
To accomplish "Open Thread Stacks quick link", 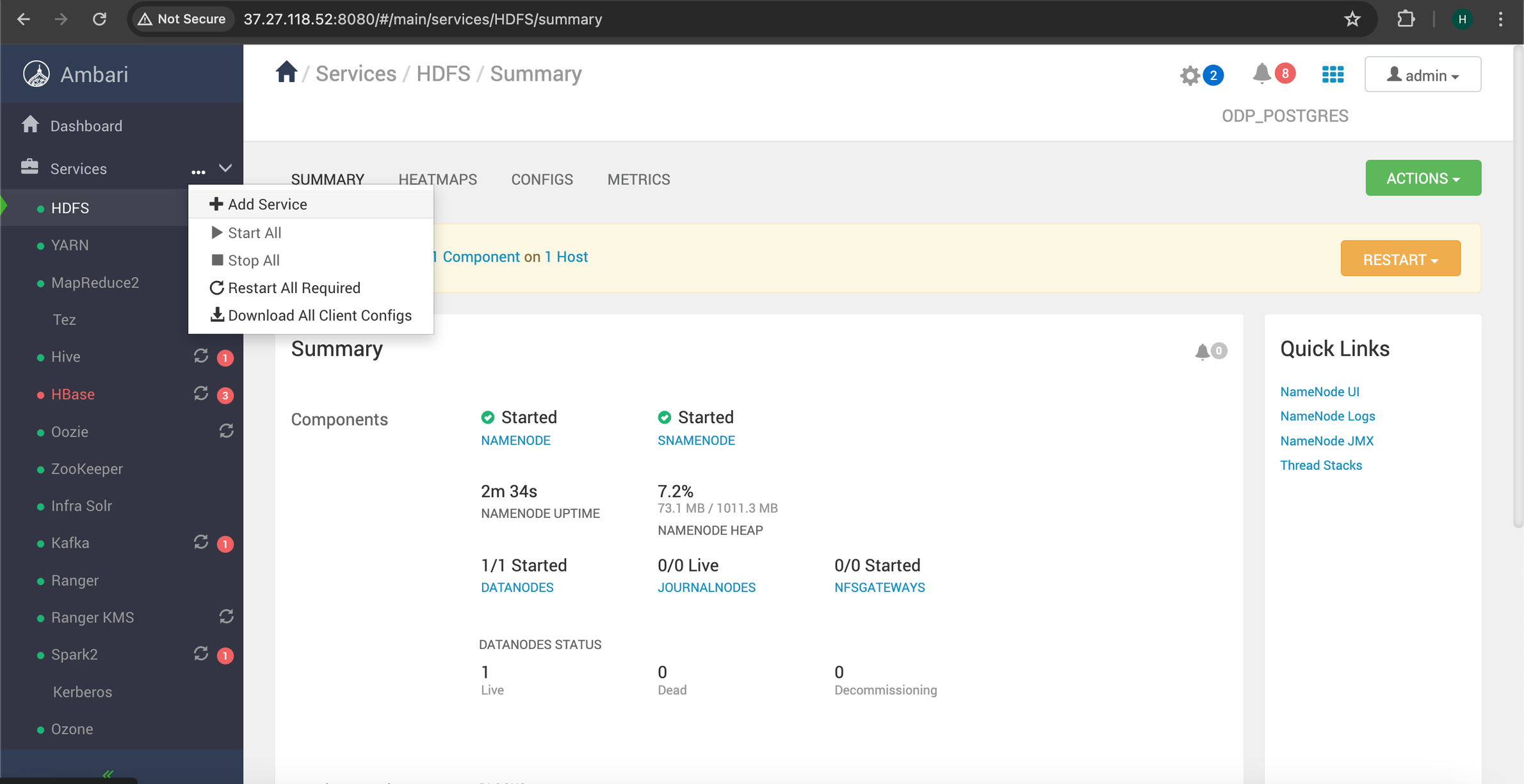I will pos(1321,465).
